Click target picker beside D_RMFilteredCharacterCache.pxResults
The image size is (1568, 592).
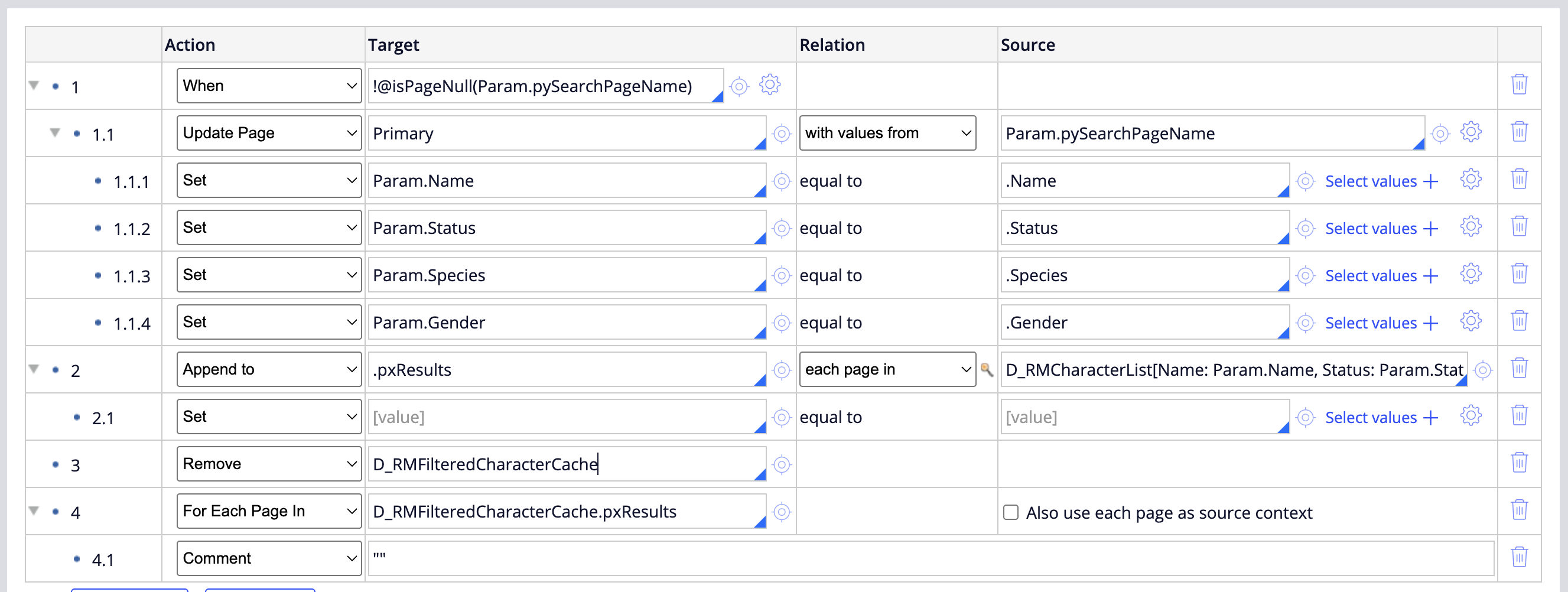pos(781,512)
